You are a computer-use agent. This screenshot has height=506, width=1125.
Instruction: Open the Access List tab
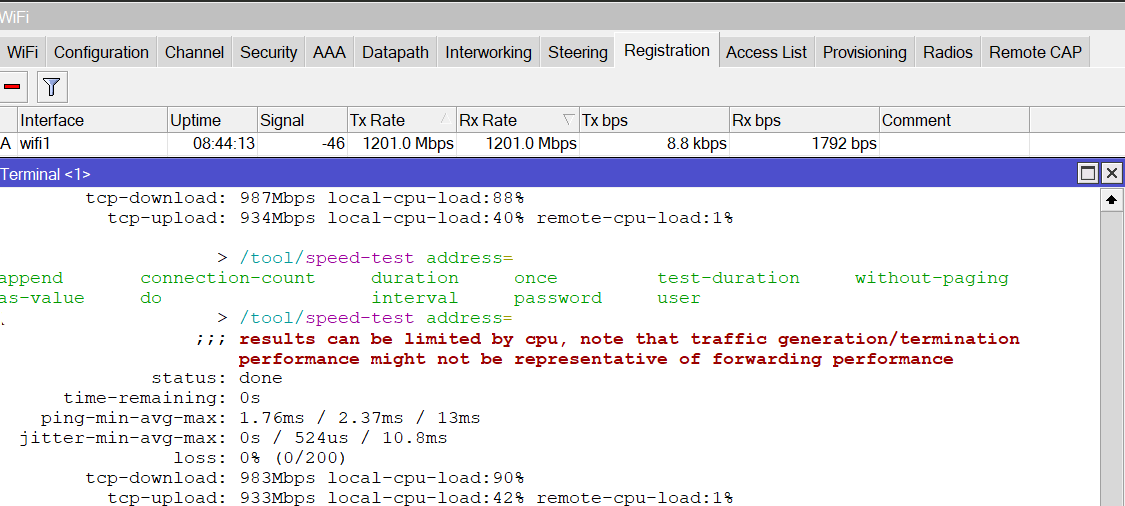point(766,52)
